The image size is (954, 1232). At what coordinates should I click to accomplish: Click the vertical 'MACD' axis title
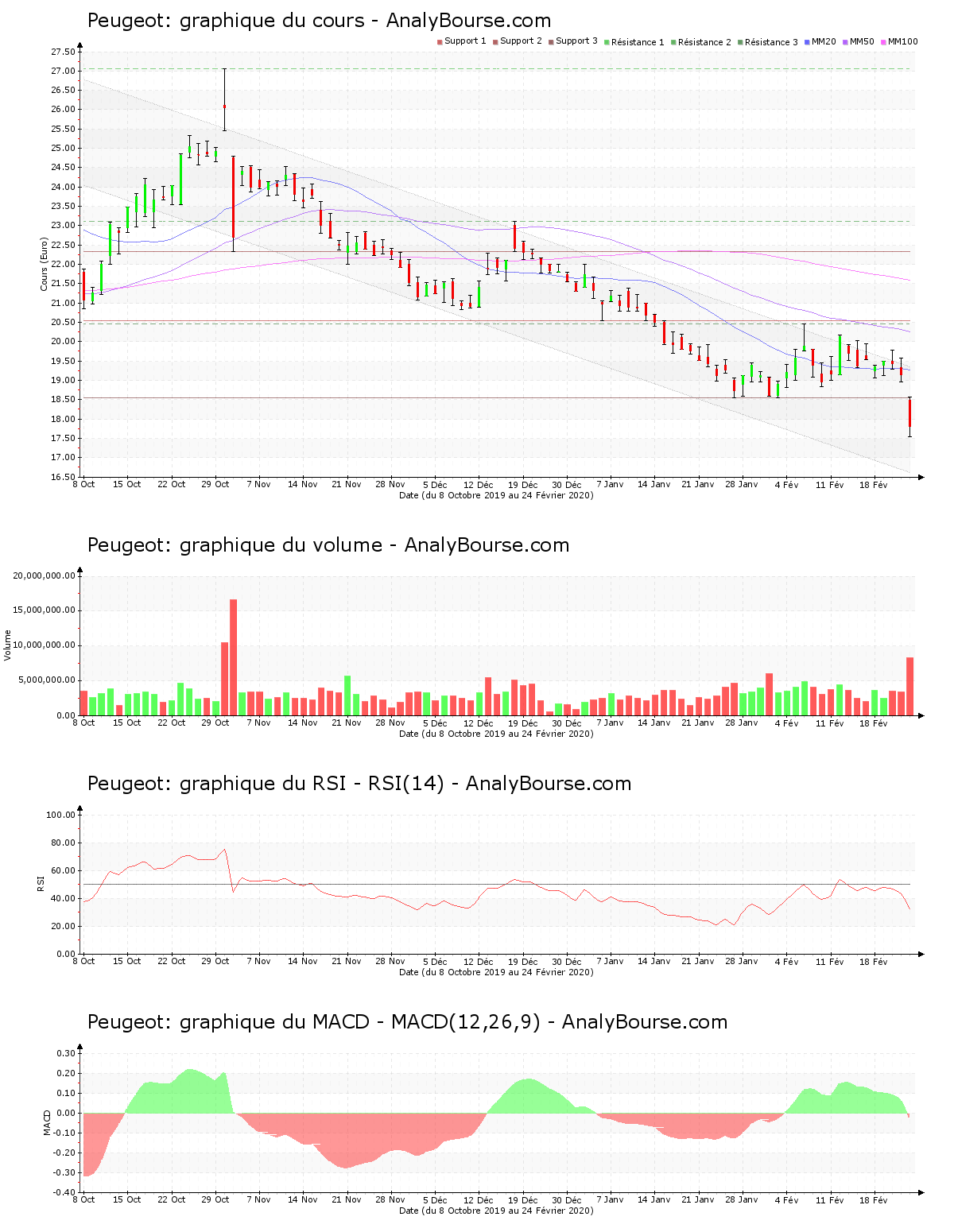pyautogui.click(x=47, y=1122)
